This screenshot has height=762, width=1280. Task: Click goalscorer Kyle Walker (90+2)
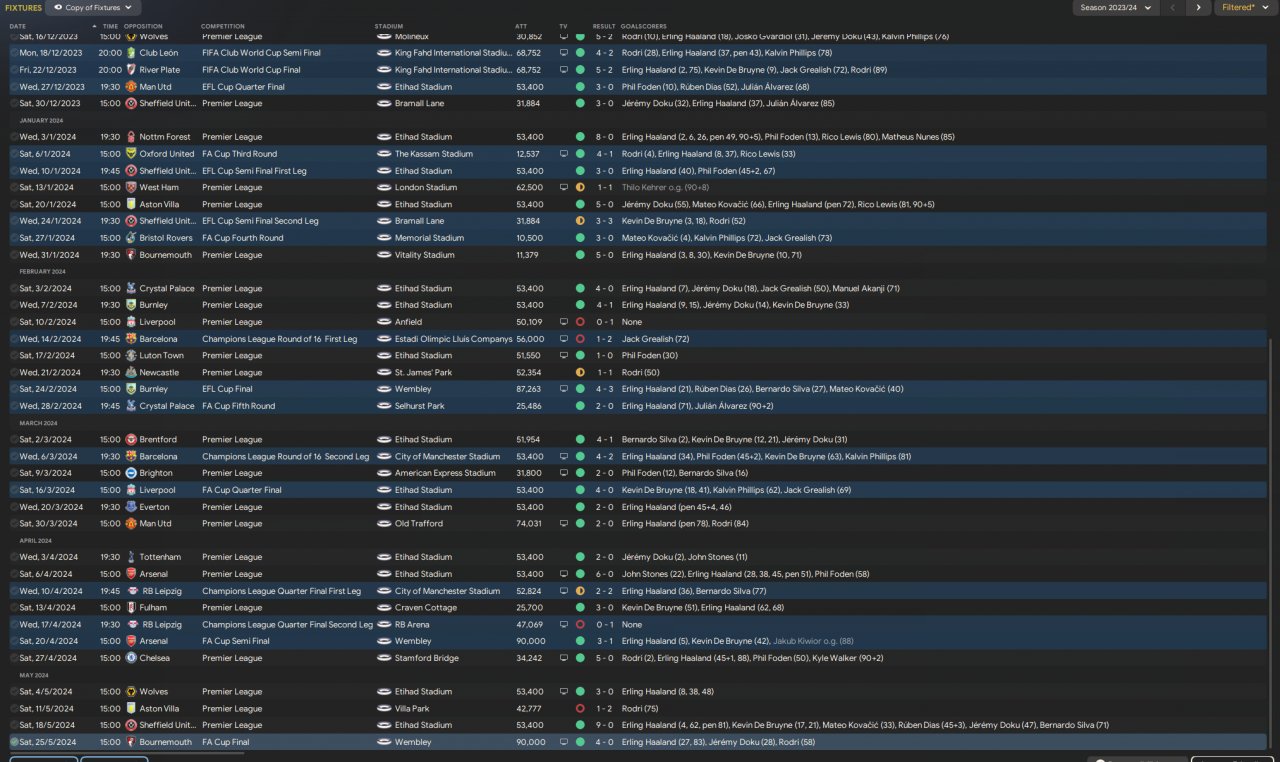[x=845, y=658]
